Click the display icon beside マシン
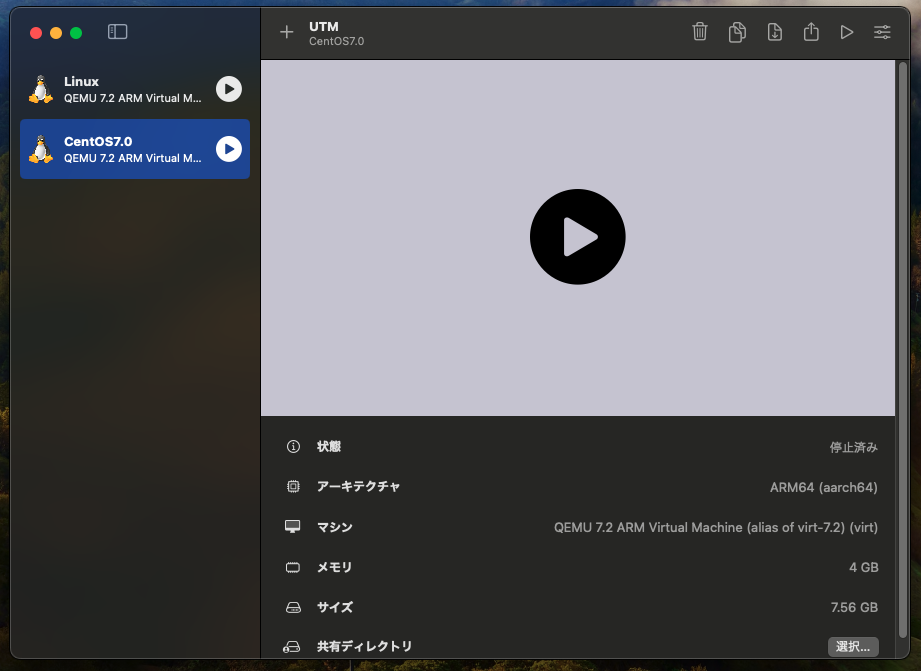 tap(291, 526)
